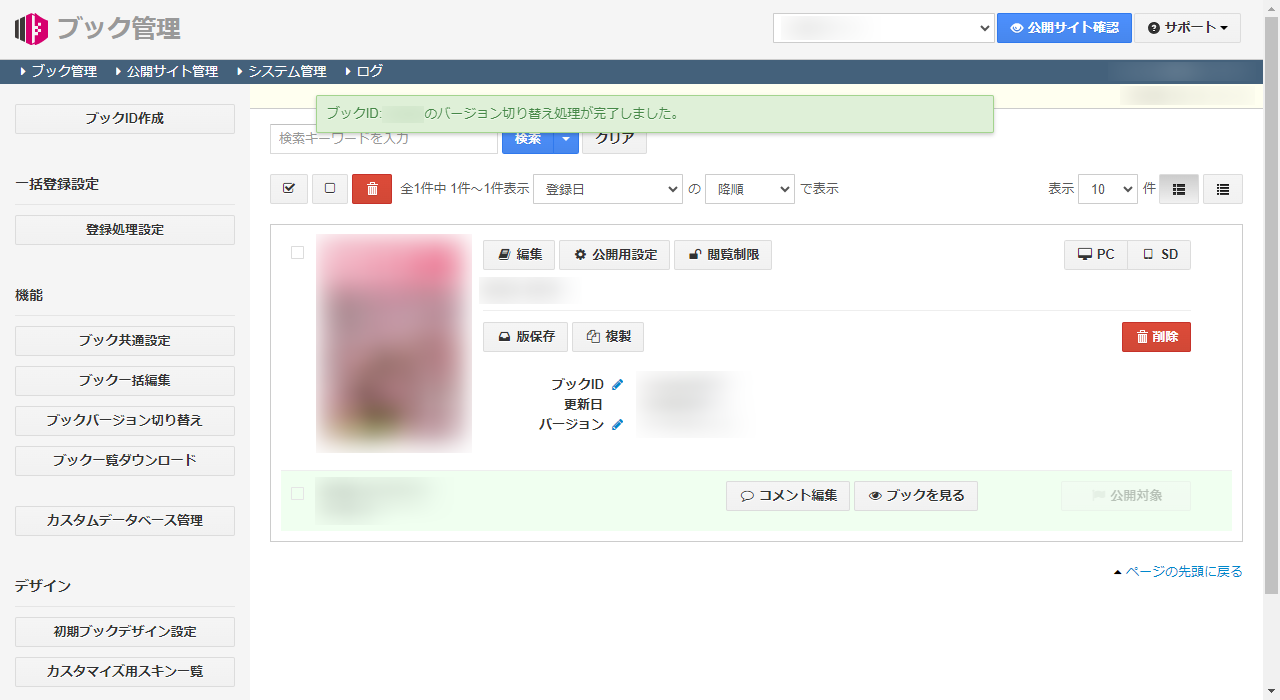Open 閲覧制限 with the lock icon

722,254
